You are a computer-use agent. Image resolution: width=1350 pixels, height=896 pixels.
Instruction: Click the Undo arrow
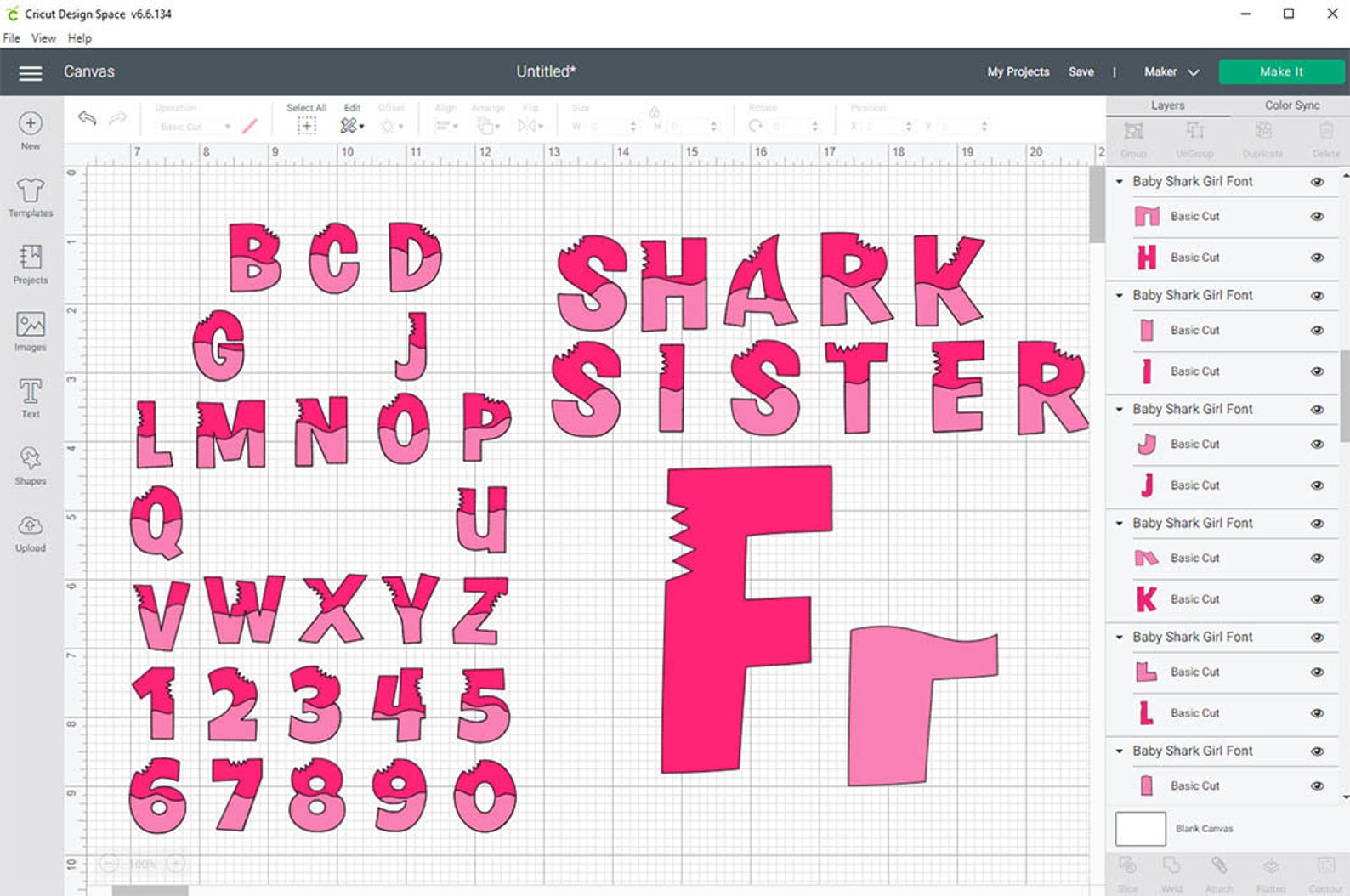click(x=87, y=117)
